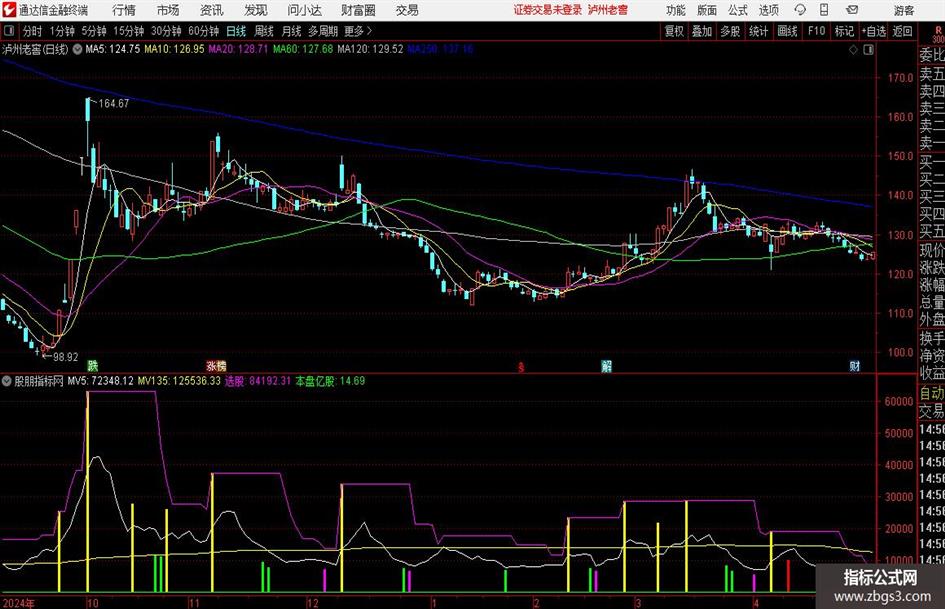The width and height of the screenshot is (945, 609).
Task: Click MA10: 126.95 value label
Action: pos(174,49)
